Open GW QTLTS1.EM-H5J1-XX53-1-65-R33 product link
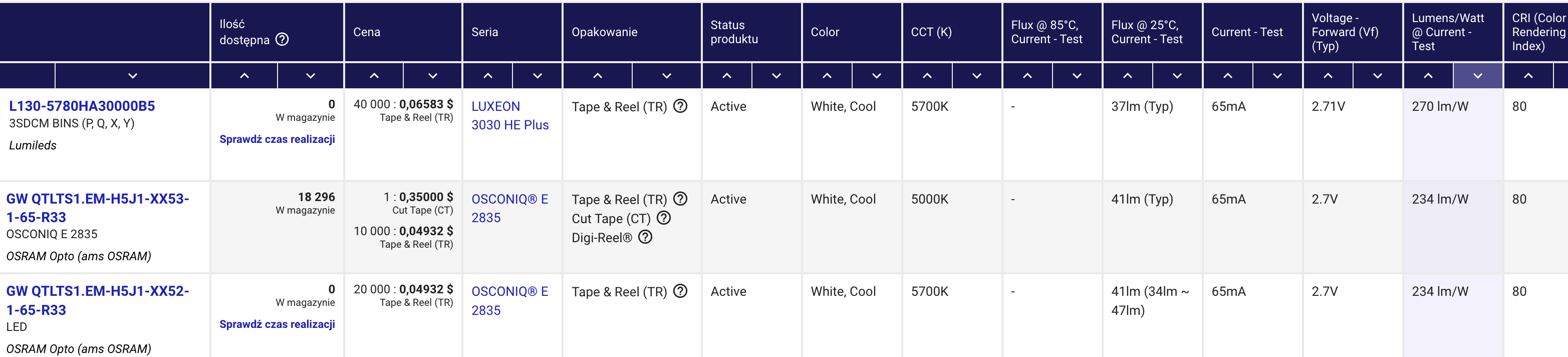Image resolution: width=1568 pixels, height=357 pixels. pos(97,208)
